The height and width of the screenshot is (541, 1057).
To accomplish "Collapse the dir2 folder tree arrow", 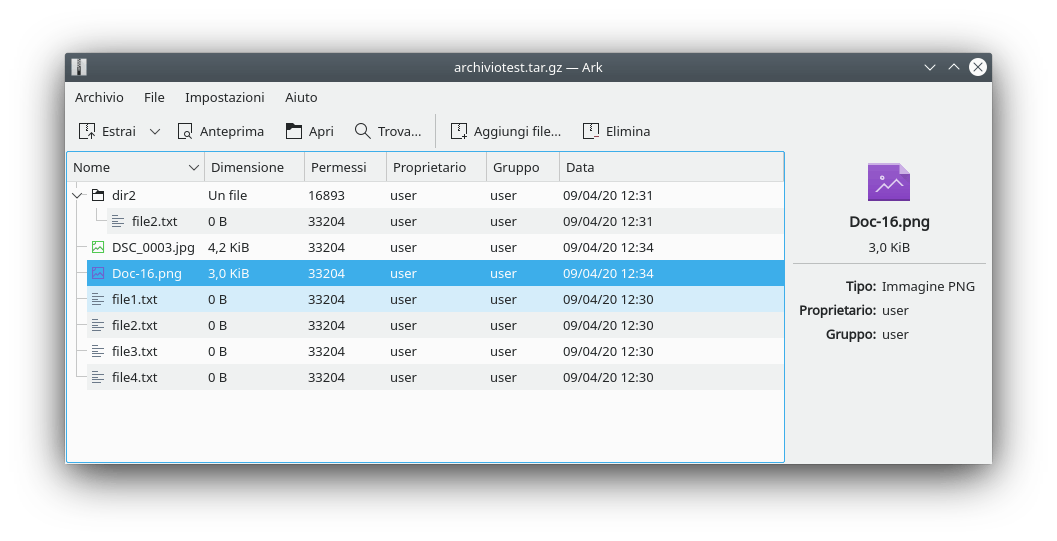I will click(78, 195).
